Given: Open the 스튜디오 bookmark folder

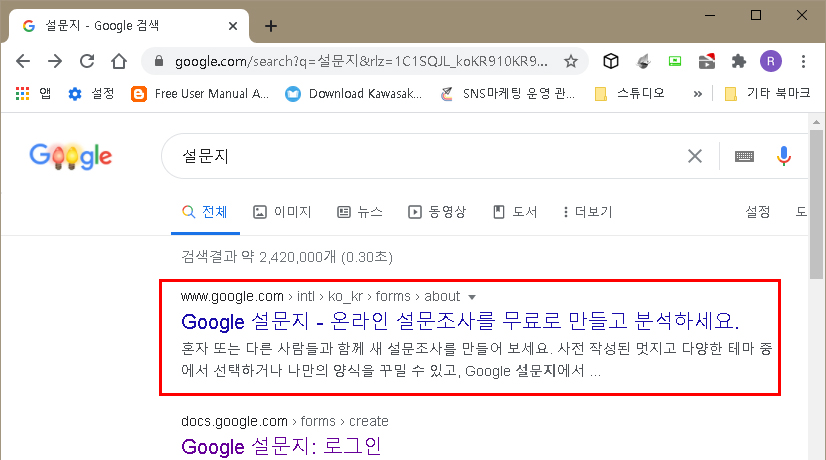Looking at the screenshot, I should click(629, 94).
